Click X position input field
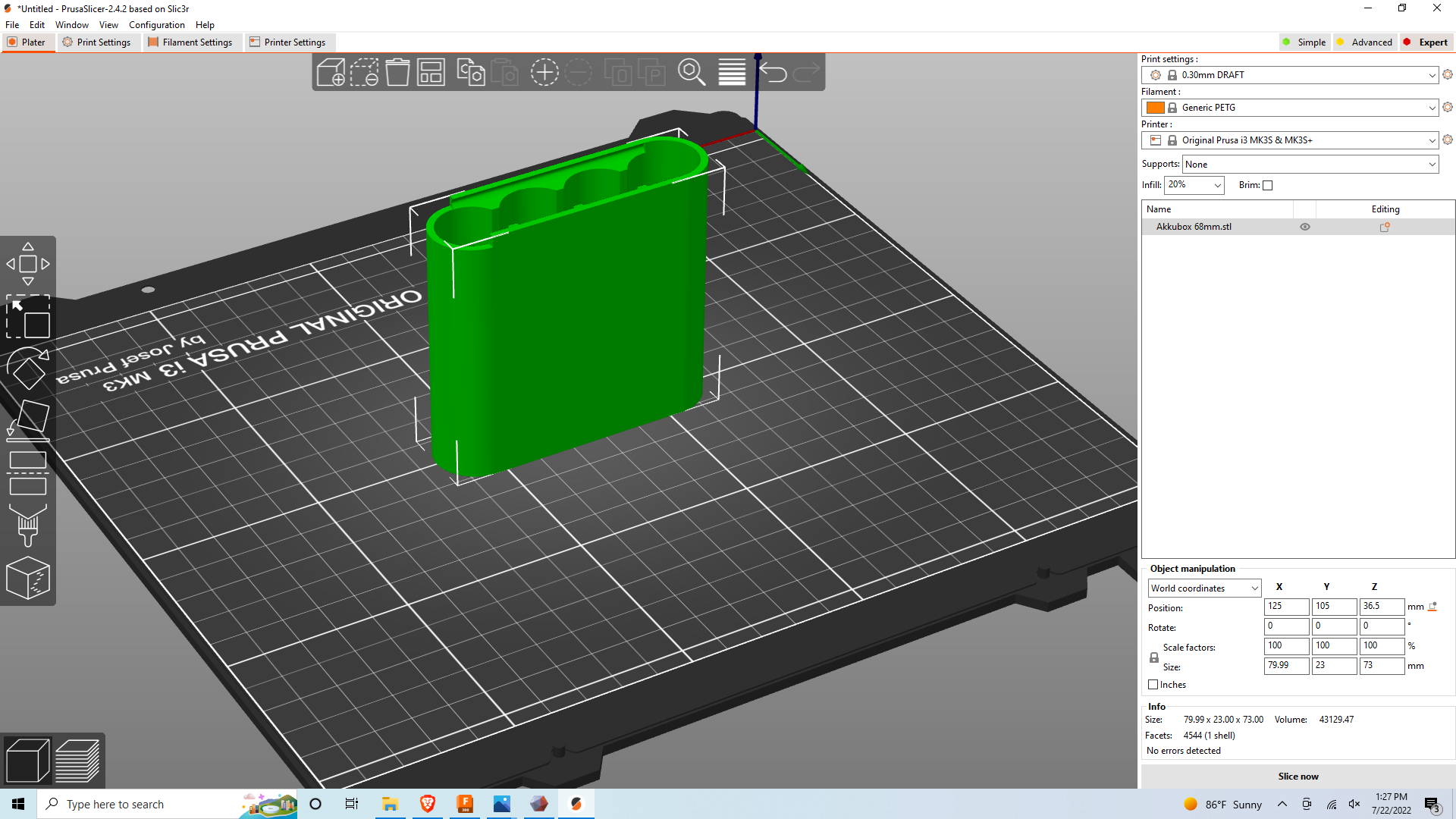 click(x=1285, y=605)
